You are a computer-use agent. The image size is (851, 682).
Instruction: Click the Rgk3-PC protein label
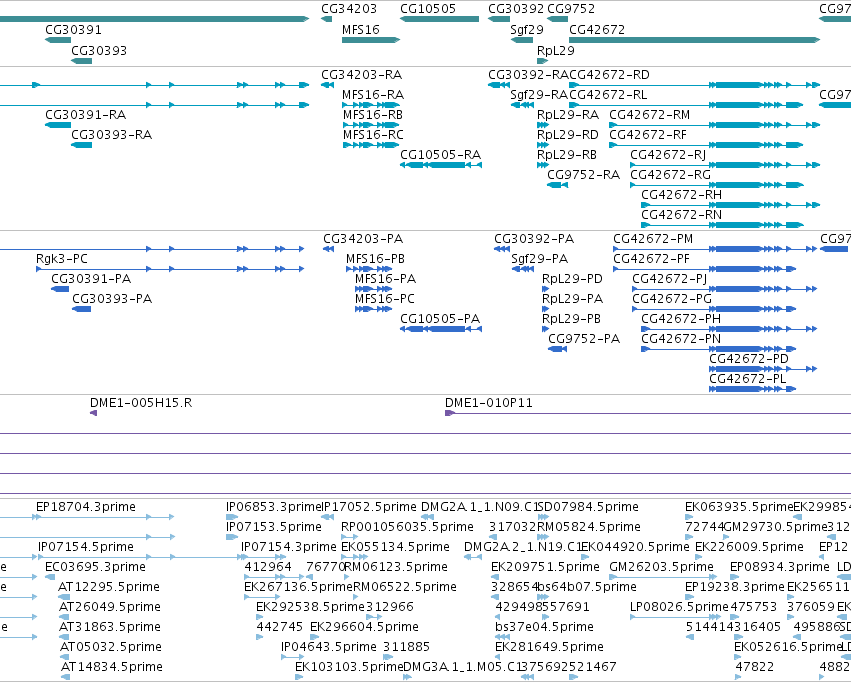point(61,259)
